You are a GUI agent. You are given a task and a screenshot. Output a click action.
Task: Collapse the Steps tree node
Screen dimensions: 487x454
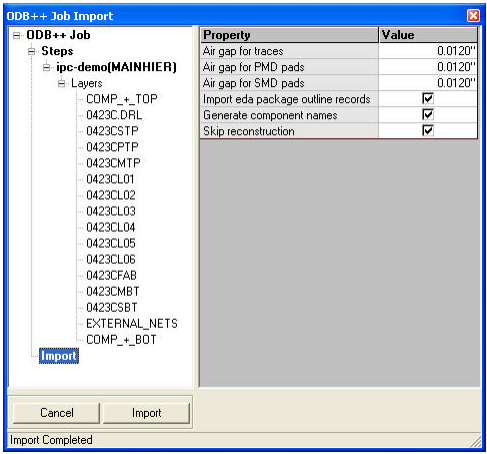click(31, 51)
